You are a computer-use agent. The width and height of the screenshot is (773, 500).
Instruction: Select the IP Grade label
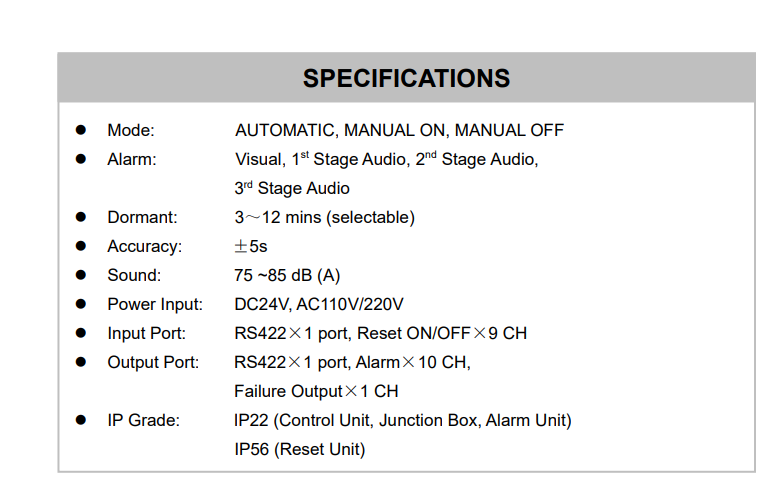click(143, 420)
